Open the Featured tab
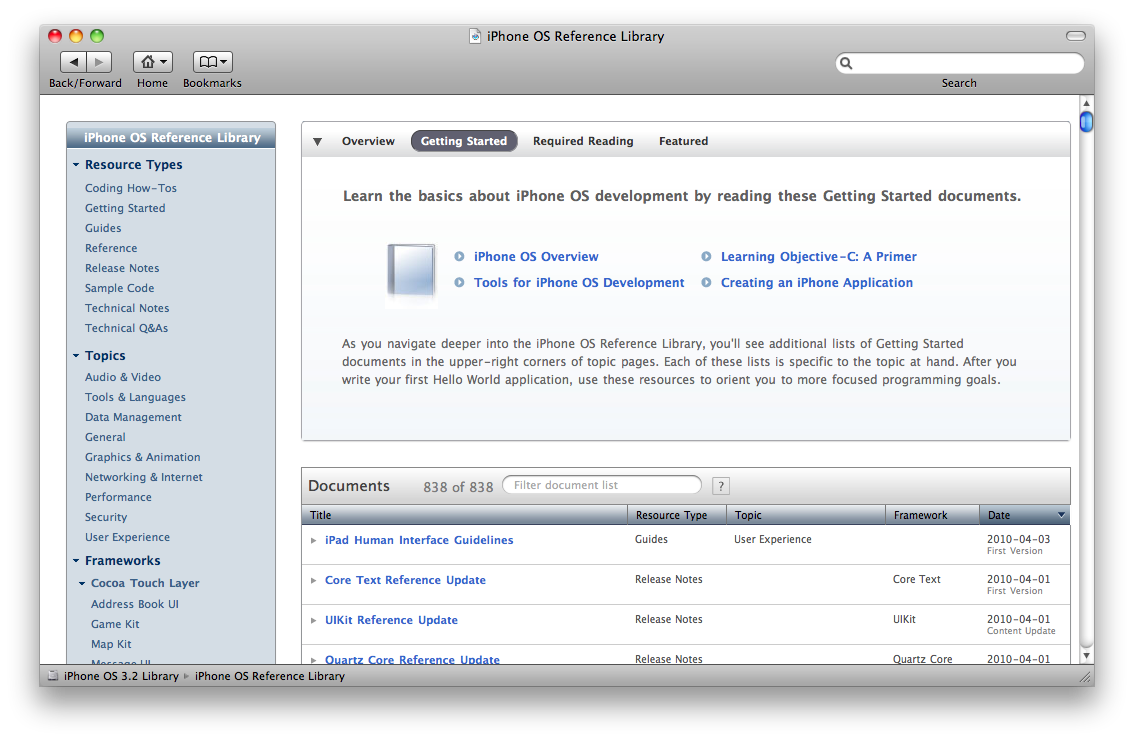The height and width of the screenshot is (741, 1134). [683, 141]
